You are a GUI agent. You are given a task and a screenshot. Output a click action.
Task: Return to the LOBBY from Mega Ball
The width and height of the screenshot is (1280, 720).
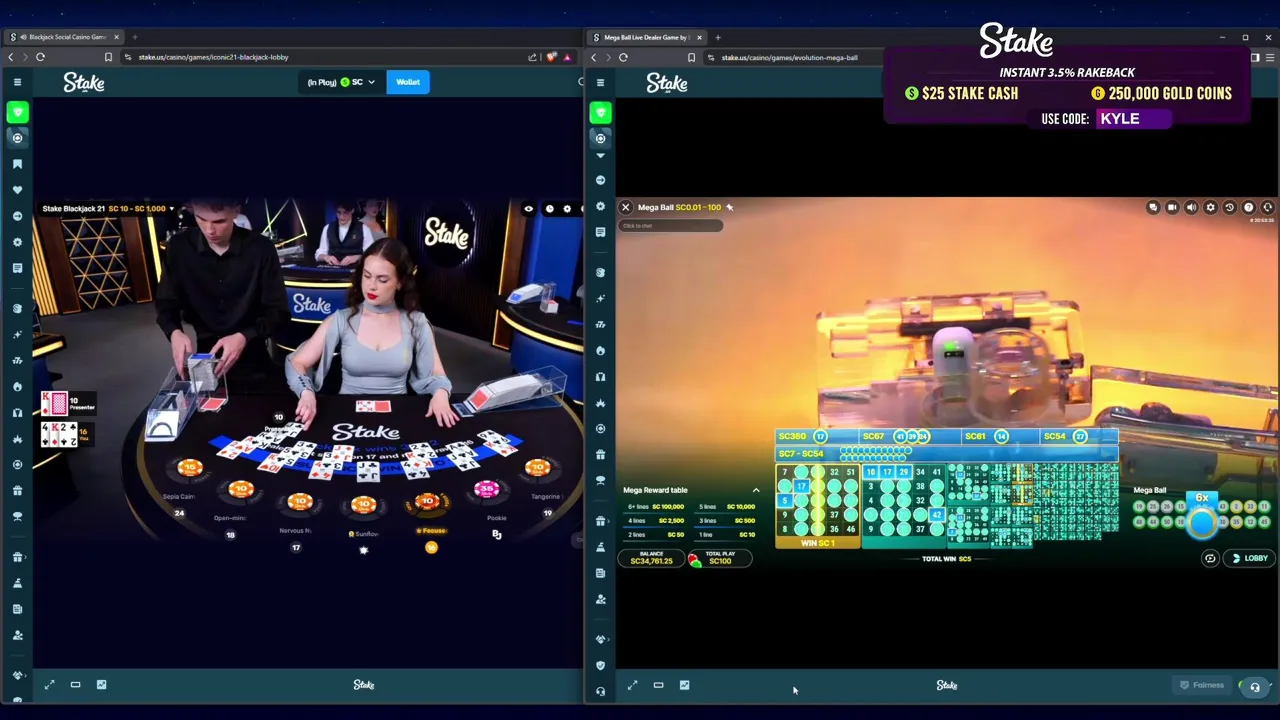pyautogui.click(x=1250, y=559)
